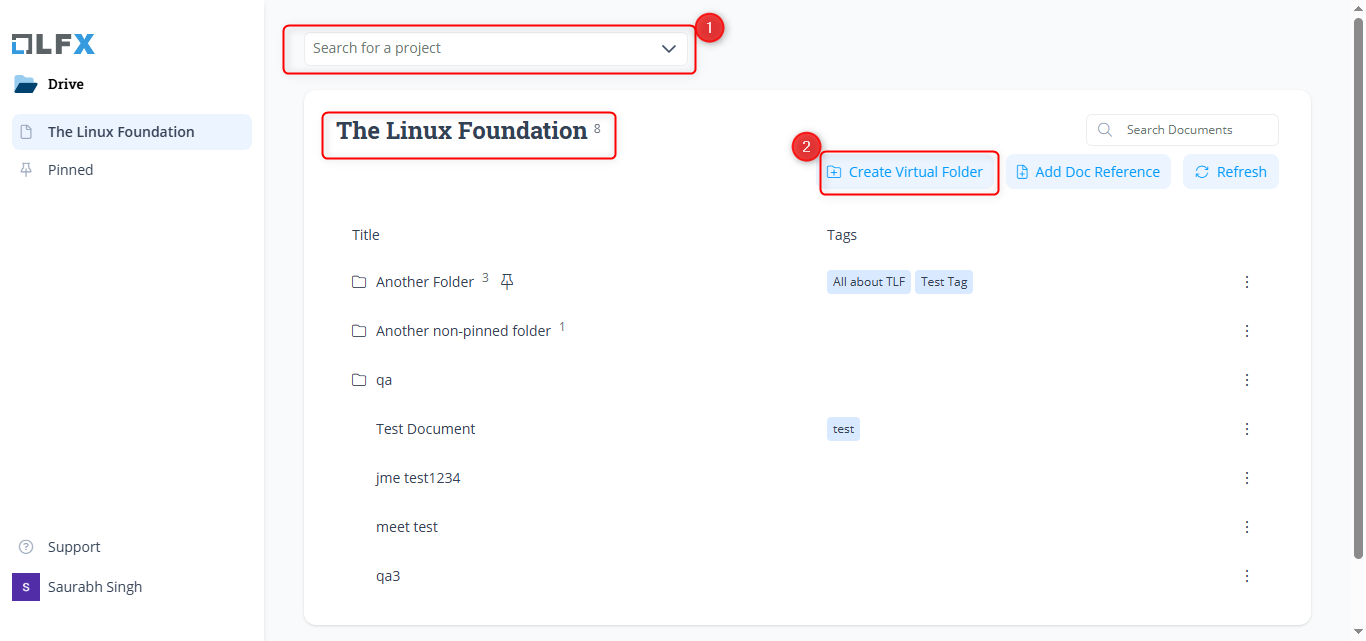The height and width of the screenshot is (641, 1366).
Task: Open kebab menu for Another Folder
Action: (x=1247, y=282)
